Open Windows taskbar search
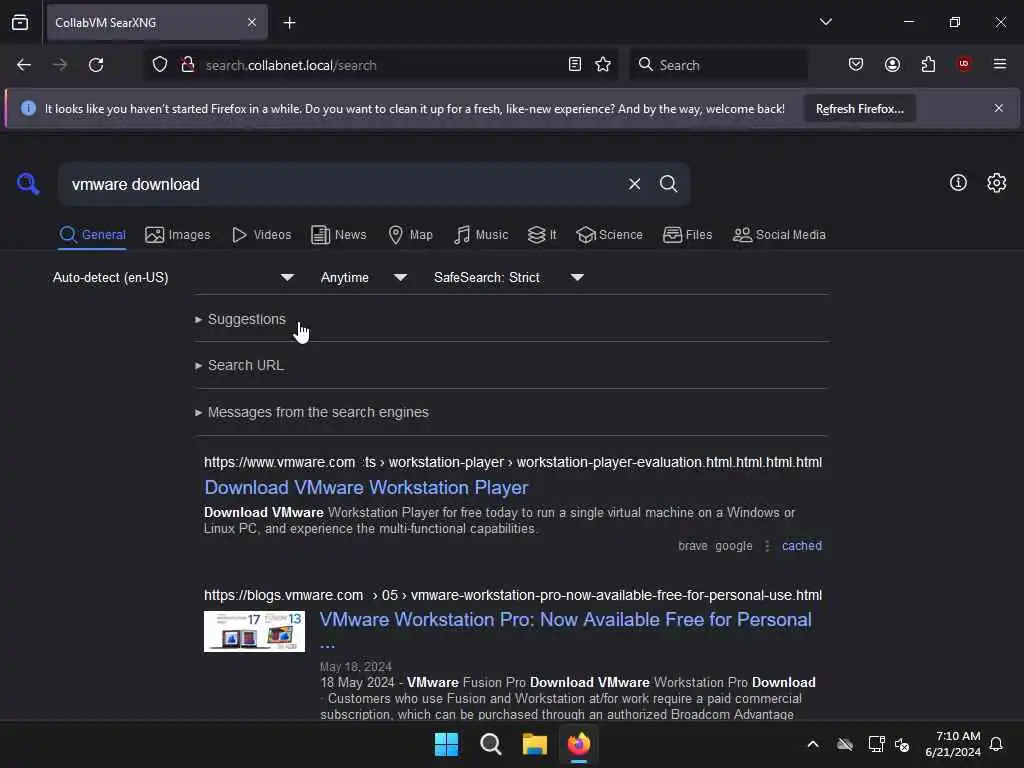 pyautogui.click(x=490, y=744)
